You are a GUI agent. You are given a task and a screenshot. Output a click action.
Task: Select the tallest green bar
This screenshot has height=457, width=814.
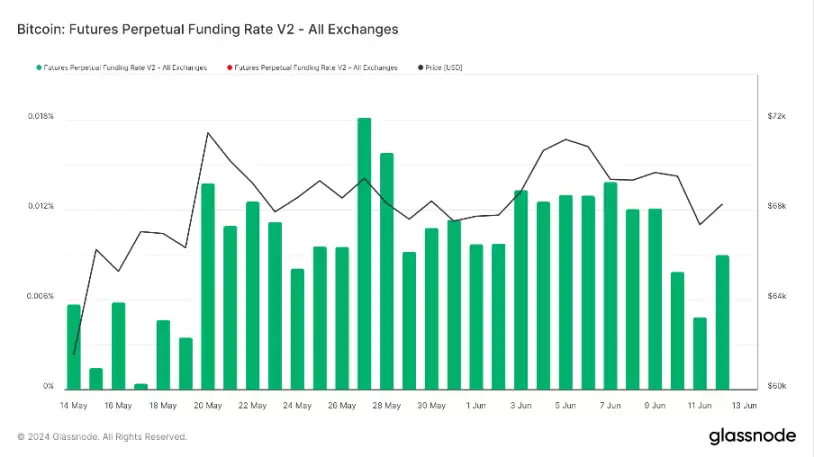pos(364,253)
